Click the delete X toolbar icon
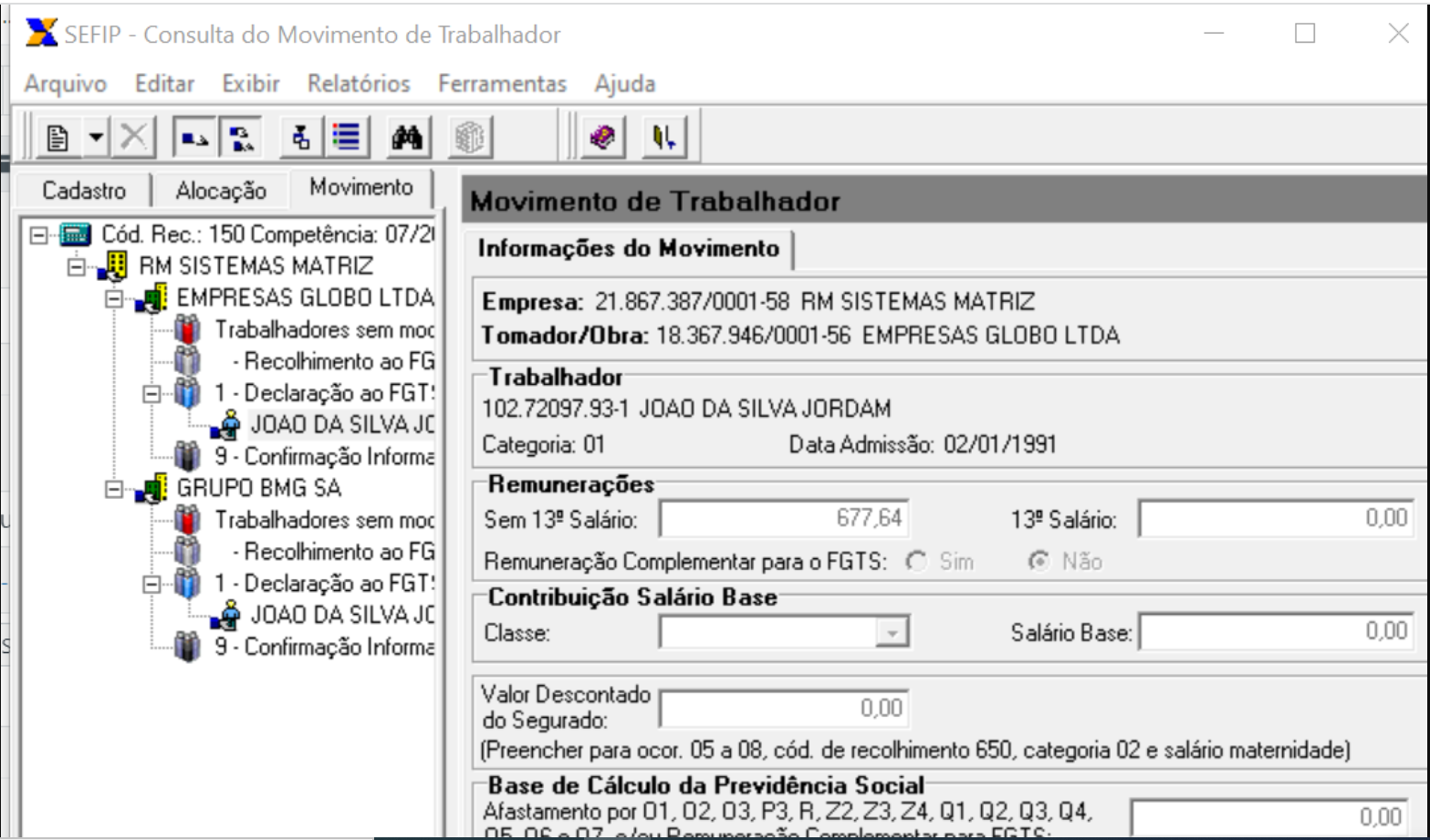 tap(133, 138)
